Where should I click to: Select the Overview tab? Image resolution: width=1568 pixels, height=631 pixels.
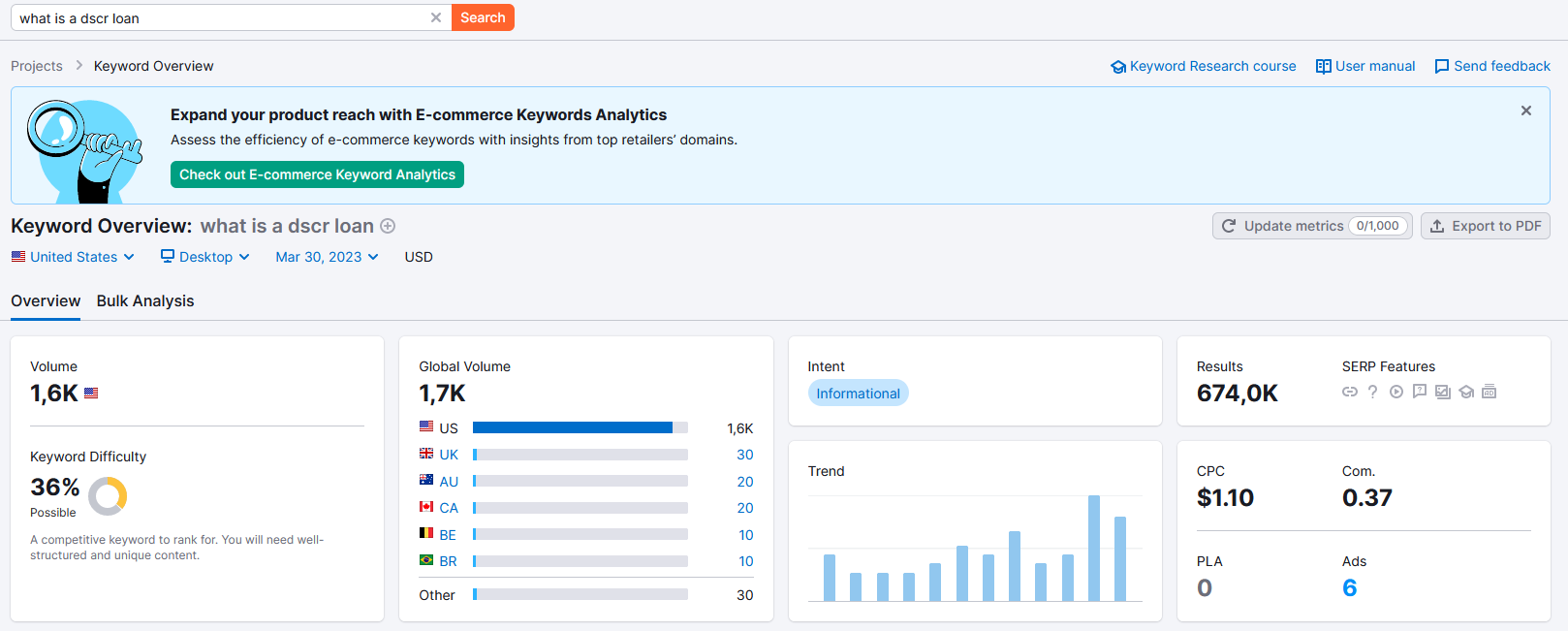pos(46,300)
